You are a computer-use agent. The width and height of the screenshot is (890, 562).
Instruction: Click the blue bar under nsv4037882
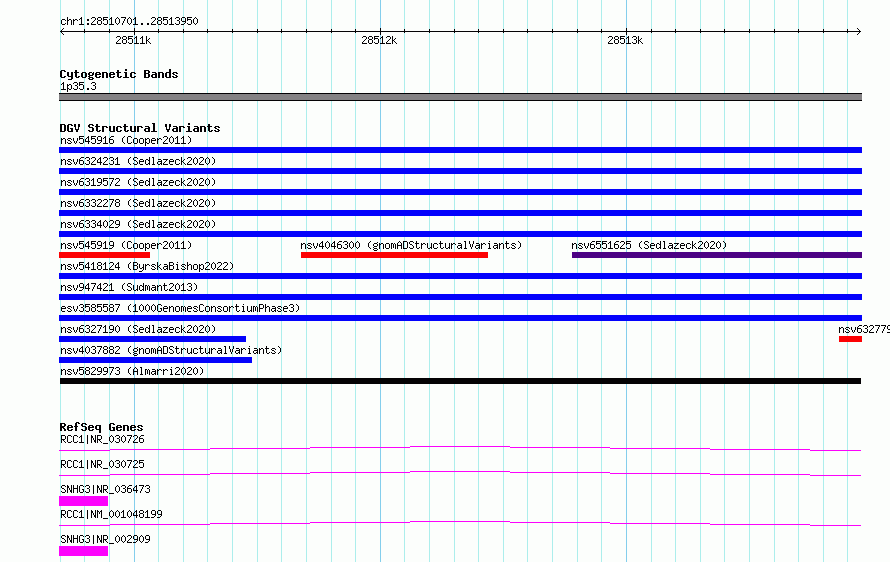coord(156,360)
